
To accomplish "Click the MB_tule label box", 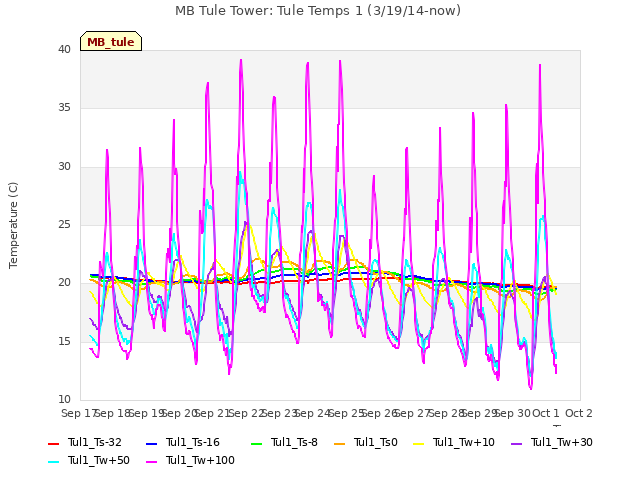I will point(111,41).
